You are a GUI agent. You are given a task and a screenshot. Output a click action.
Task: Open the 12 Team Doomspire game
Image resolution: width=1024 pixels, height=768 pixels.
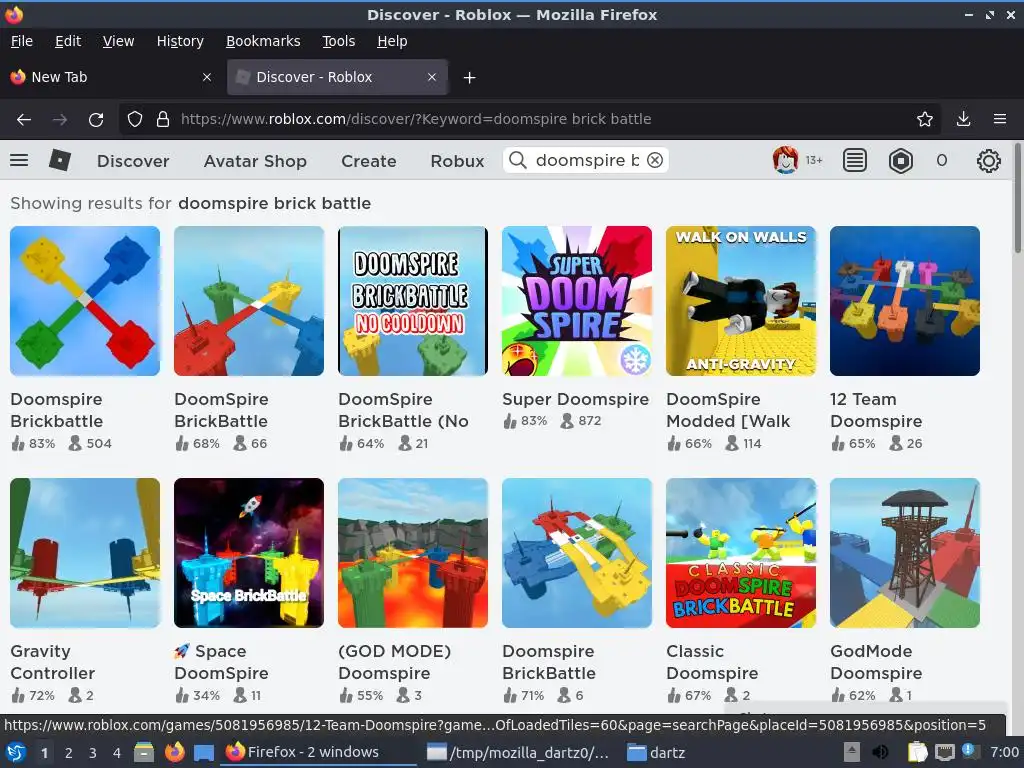[904, 301]
